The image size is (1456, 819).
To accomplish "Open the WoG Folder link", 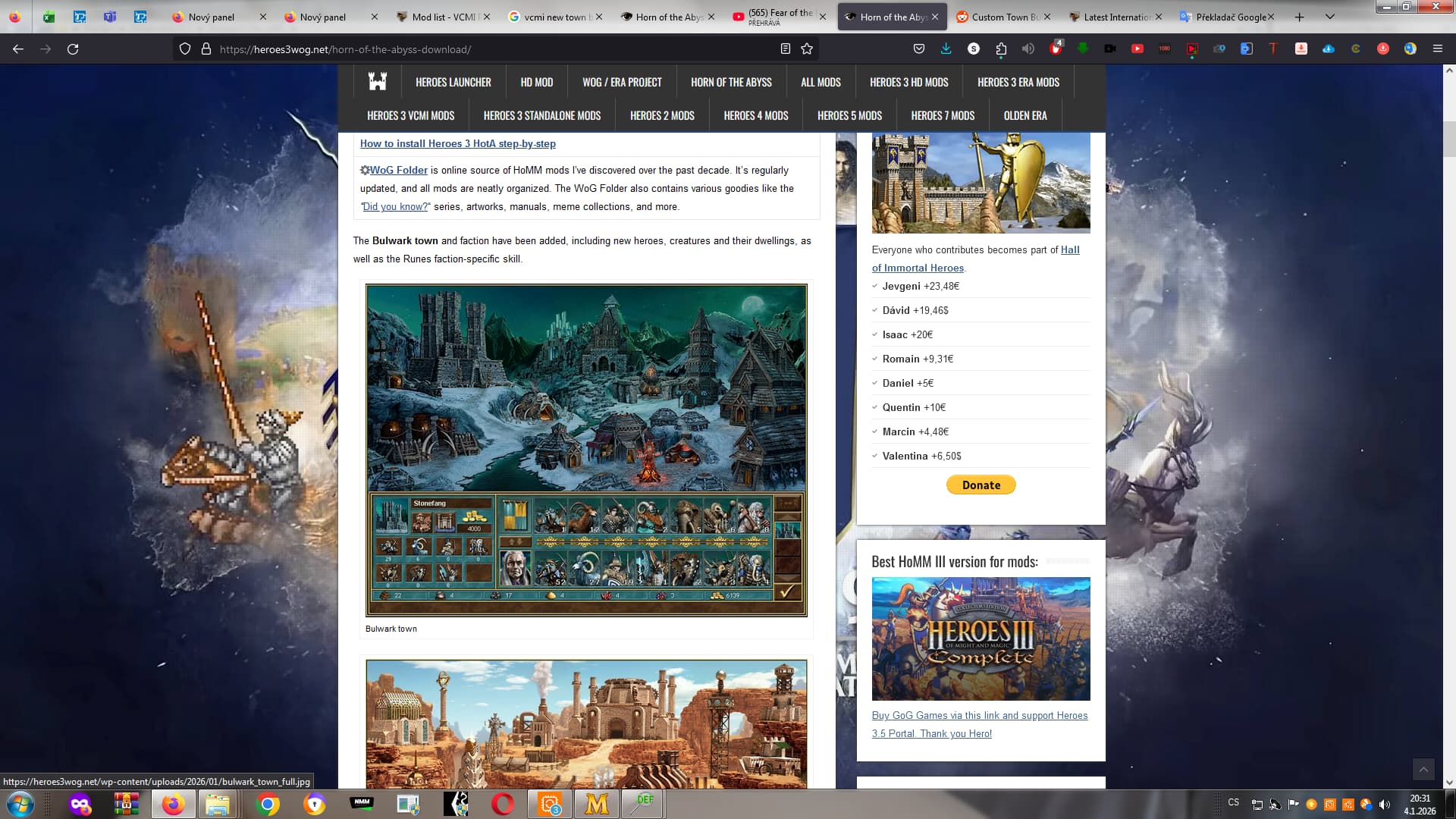I will [x=398, y=170].
